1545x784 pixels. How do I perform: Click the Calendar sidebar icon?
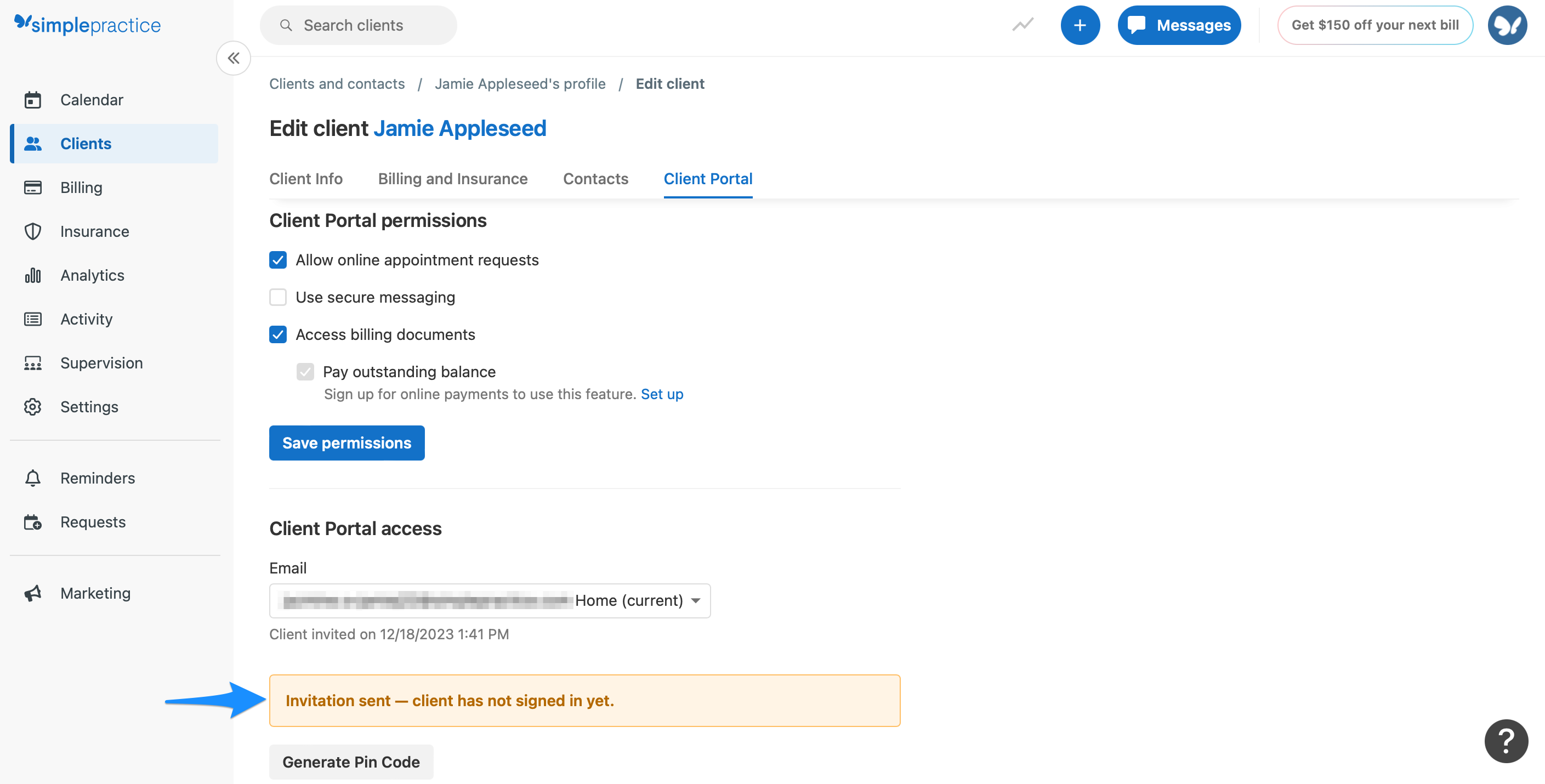tap(32, 100)
